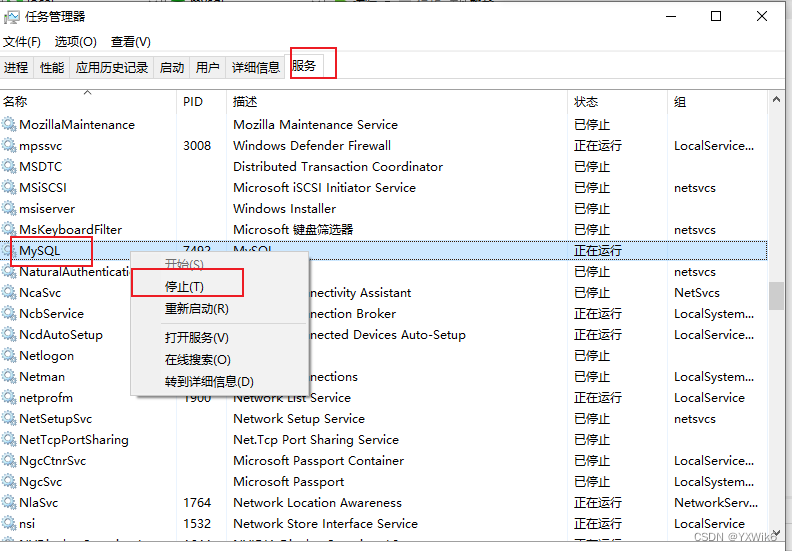Switch to the 应用历史记录 tab
Image resolution: width=792 pixels, height=551 pixels.
pos(112,67)
